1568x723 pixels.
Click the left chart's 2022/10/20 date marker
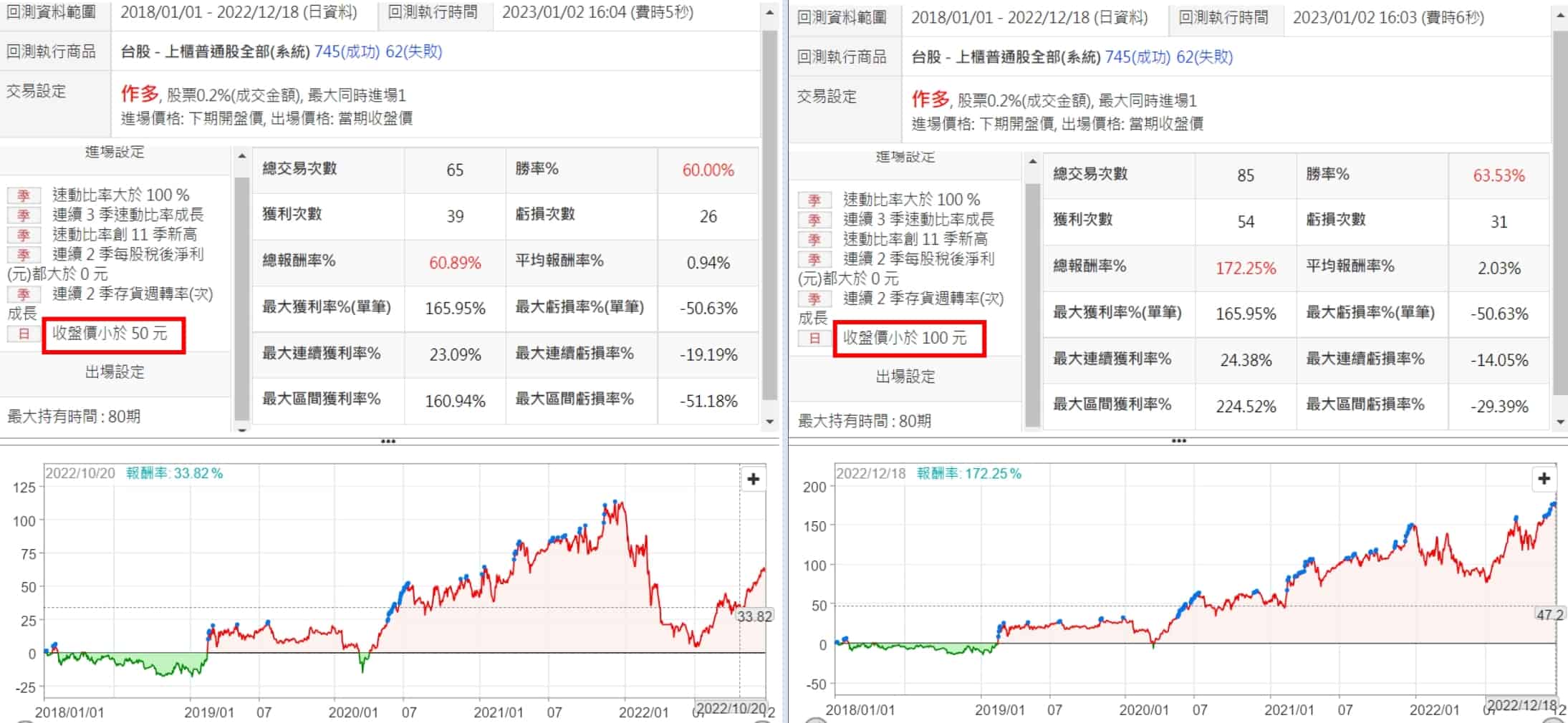(731, 708)
